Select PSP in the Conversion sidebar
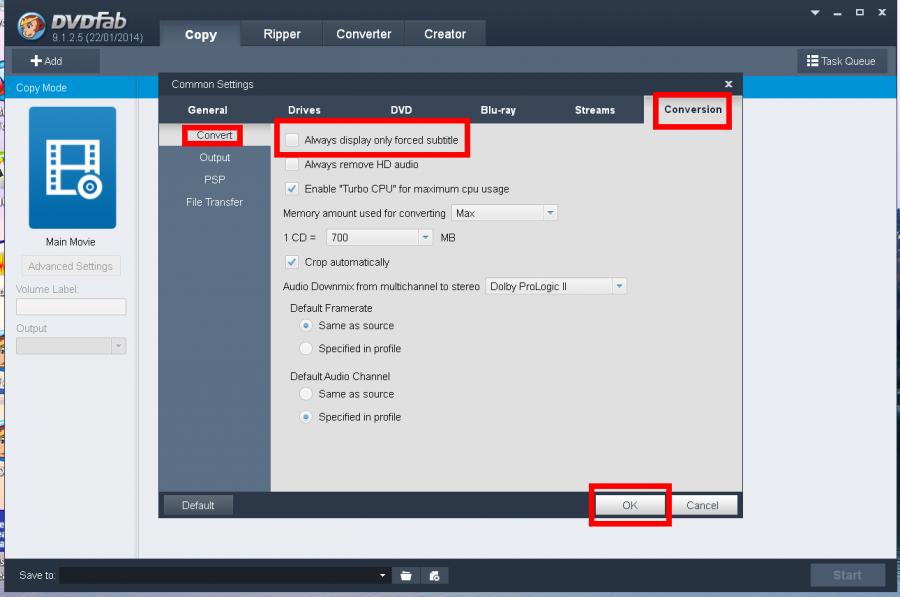 pos(215,180)
